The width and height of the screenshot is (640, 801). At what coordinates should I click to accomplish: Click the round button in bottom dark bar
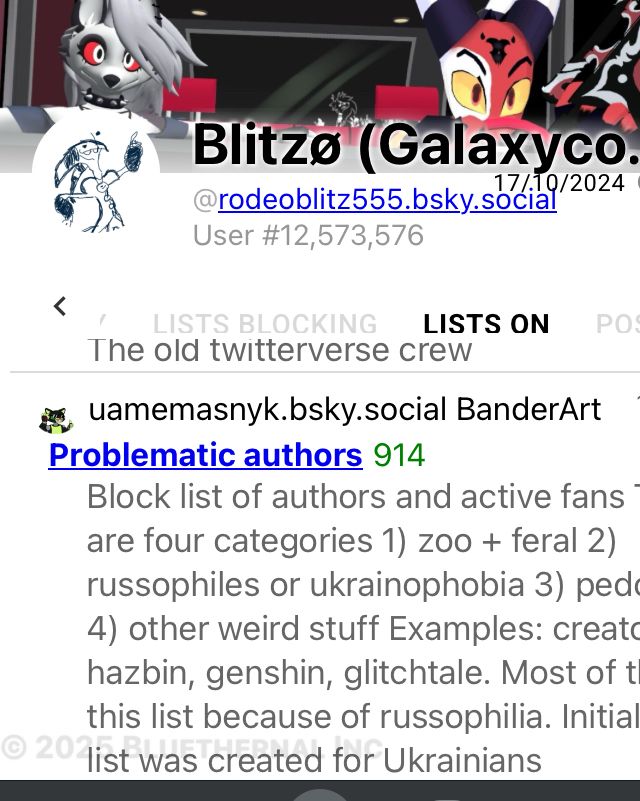tap(320, 795)
